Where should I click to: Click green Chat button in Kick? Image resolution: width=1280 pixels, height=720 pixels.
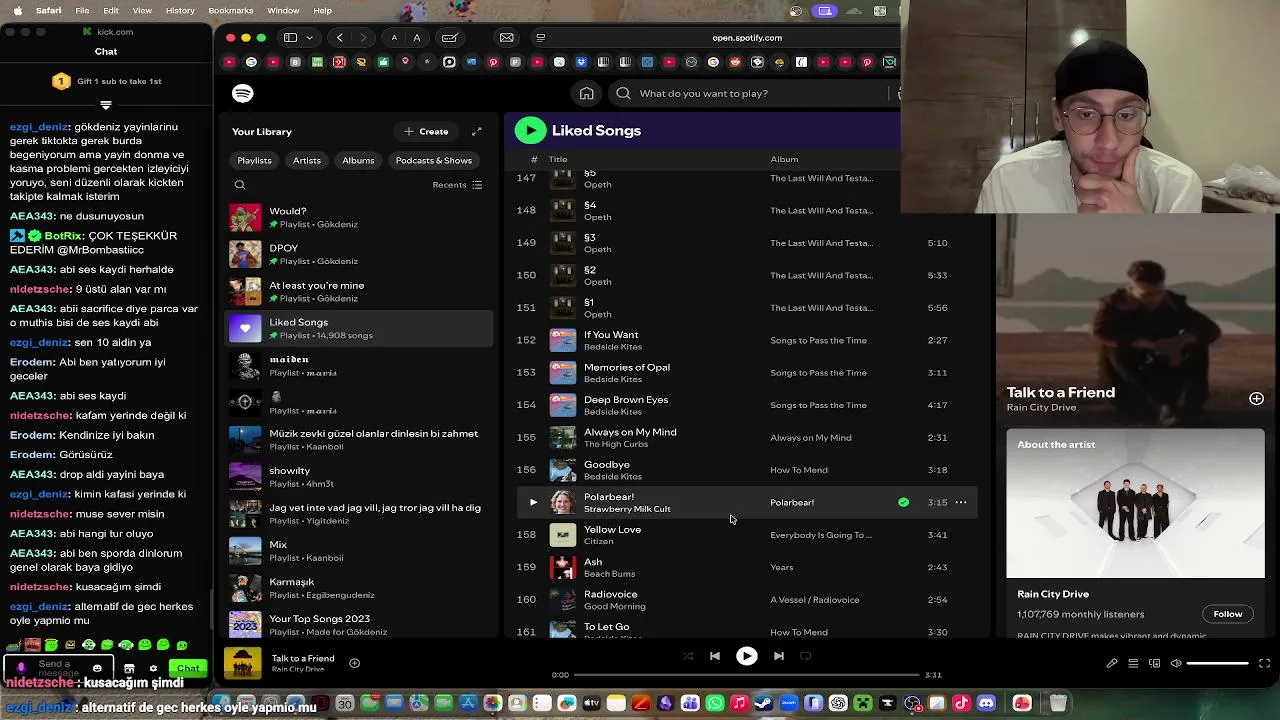[188, 668]
